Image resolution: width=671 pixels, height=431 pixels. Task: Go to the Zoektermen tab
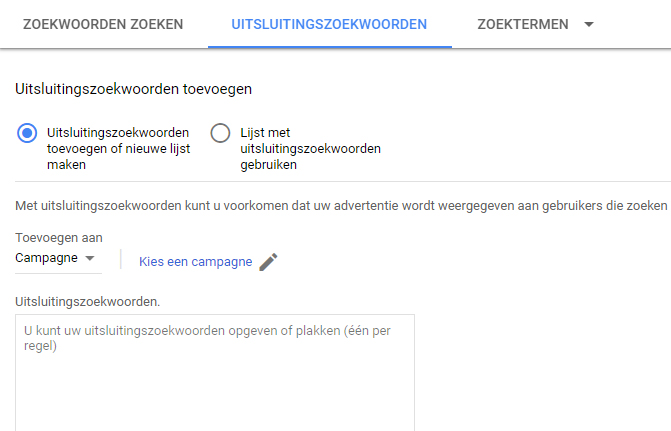coord(523,24)
